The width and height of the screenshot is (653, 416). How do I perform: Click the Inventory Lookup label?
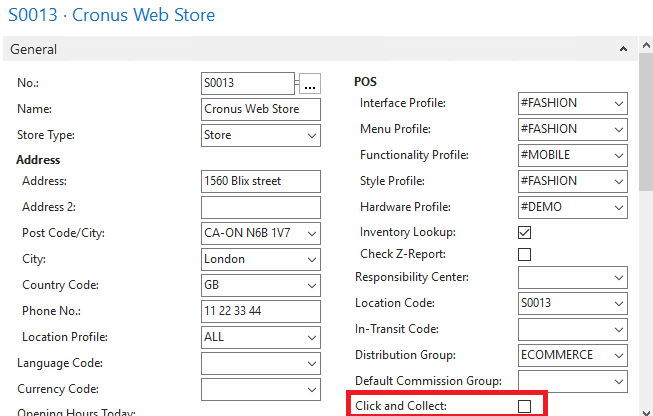(x=408, y=232)
